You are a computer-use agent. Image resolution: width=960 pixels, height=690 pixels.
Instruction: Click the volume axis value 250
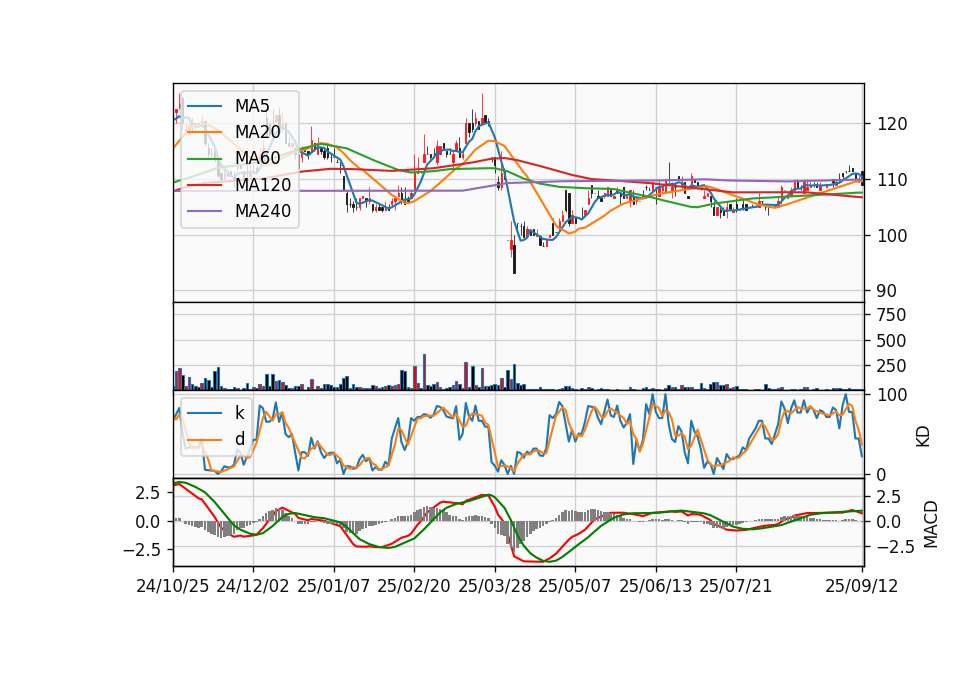coord(891,366)
